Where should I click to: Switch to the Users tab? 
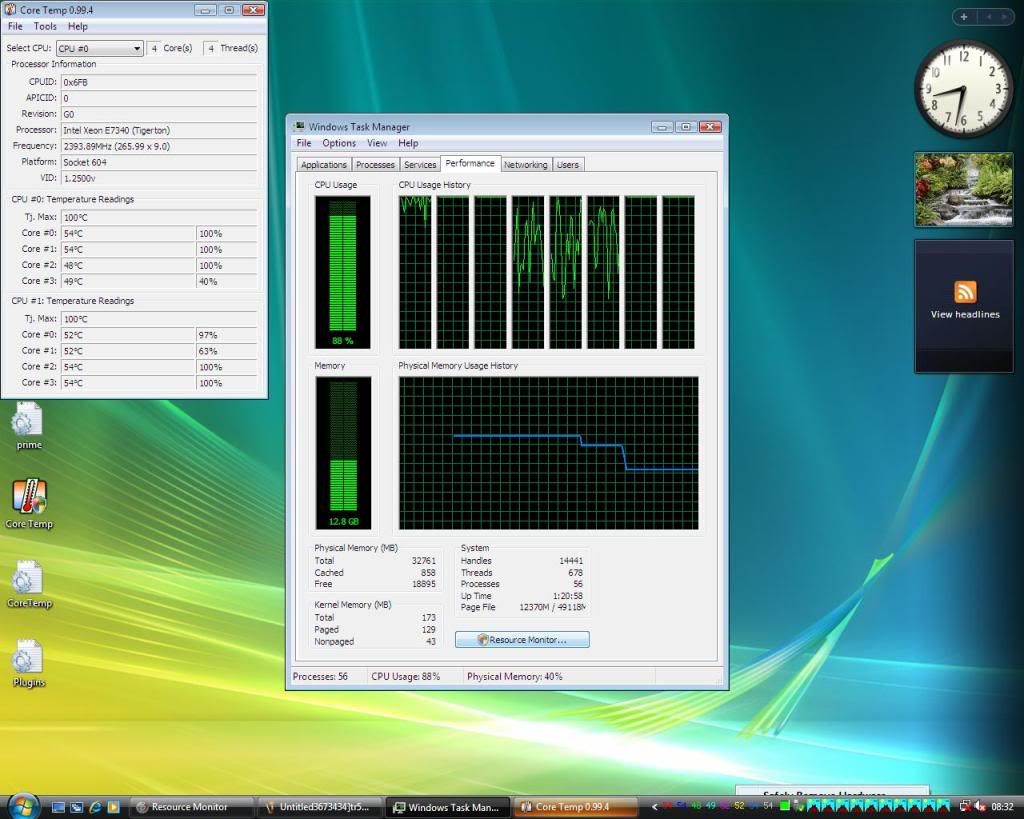pyautogui.click(x=568, y=165)
